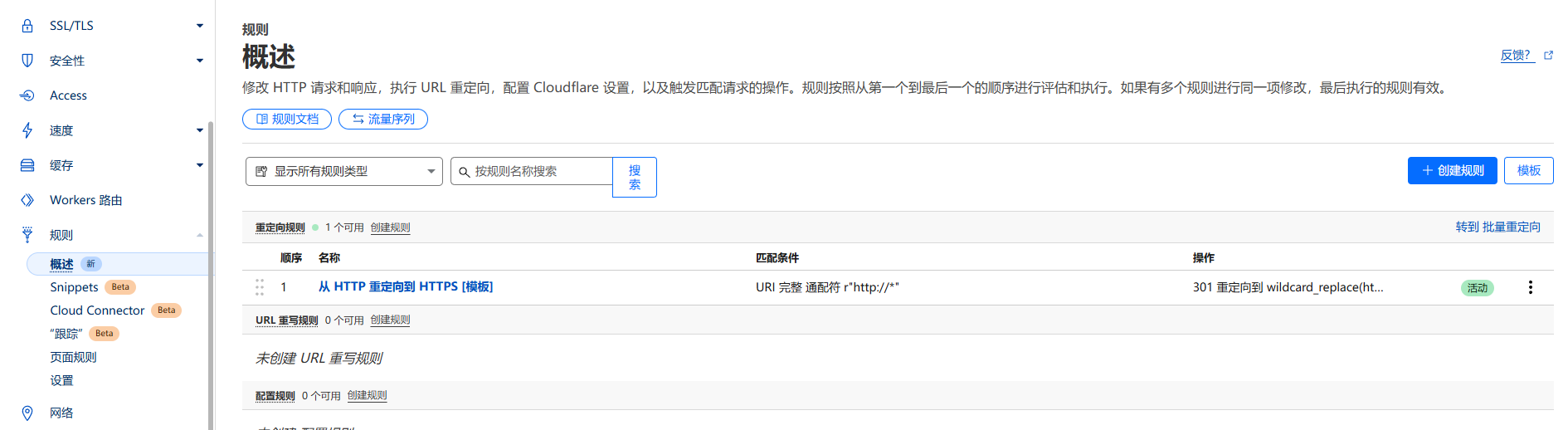
Task: Click the drag handle of rule 1
Action: click(x=260, y=287)
